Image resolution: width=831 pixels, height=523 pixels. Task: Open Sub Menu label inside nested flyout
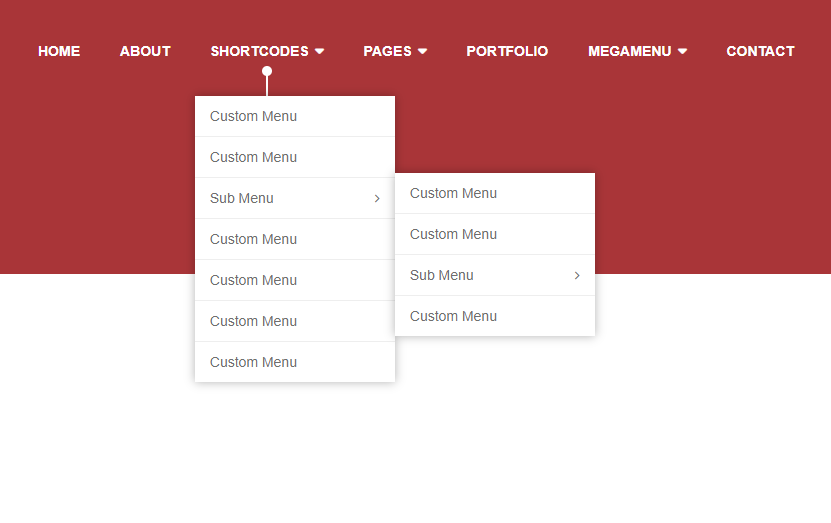442,276
